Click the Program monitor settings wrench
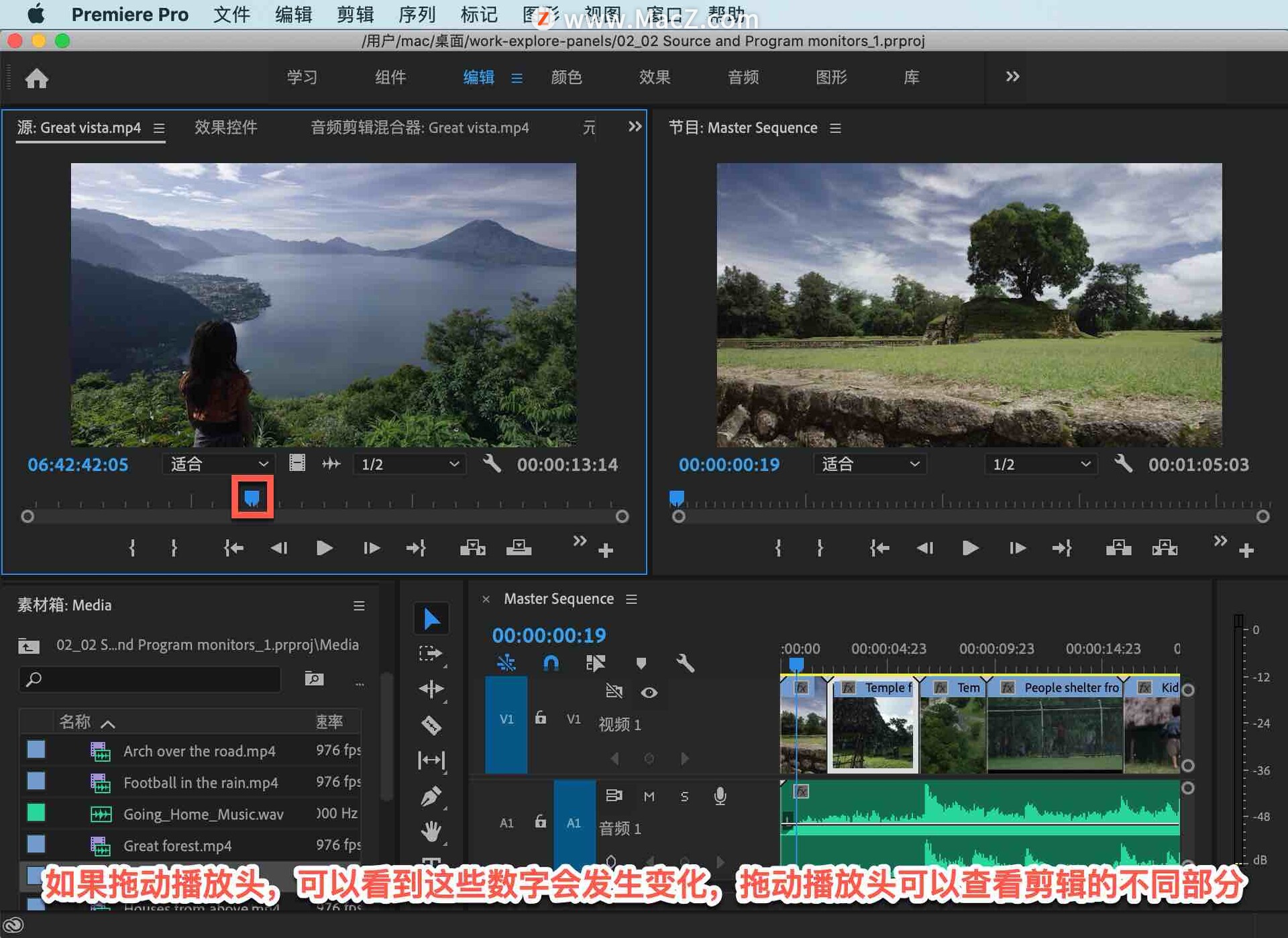 (1124, 464)
